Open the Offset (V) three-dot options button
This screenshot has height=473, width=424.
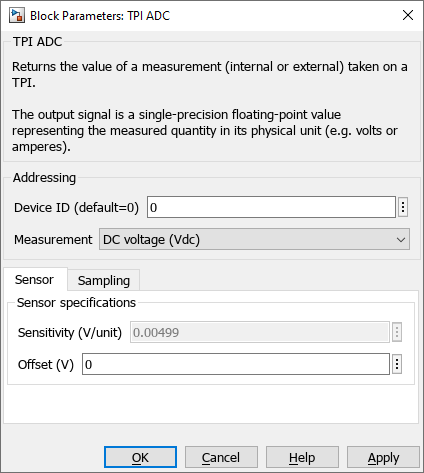[397, 364]
